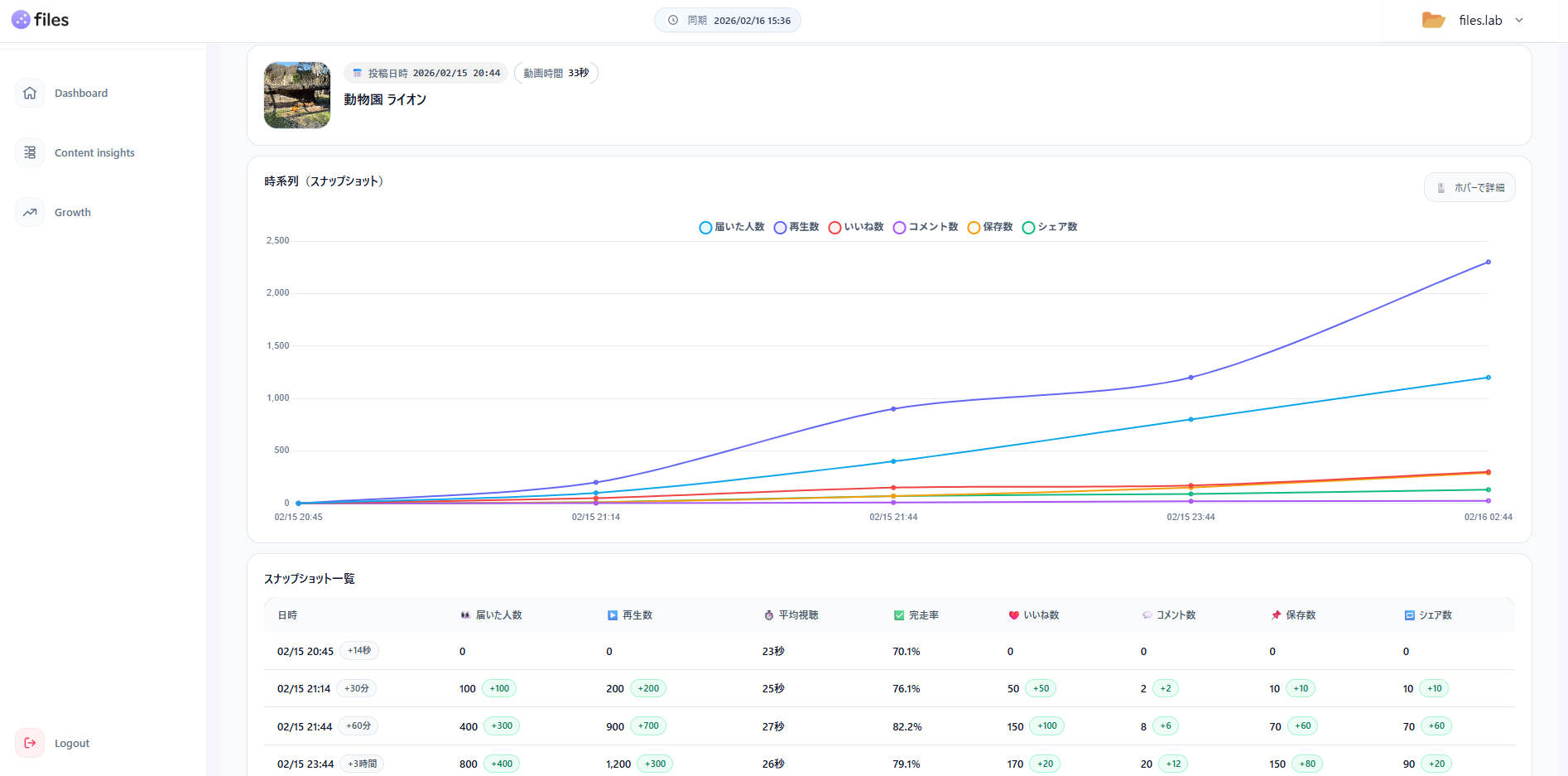The width and height of the screenshot is (1568, 776).
Task: Open the Content insights menu item
Action: 94,152
